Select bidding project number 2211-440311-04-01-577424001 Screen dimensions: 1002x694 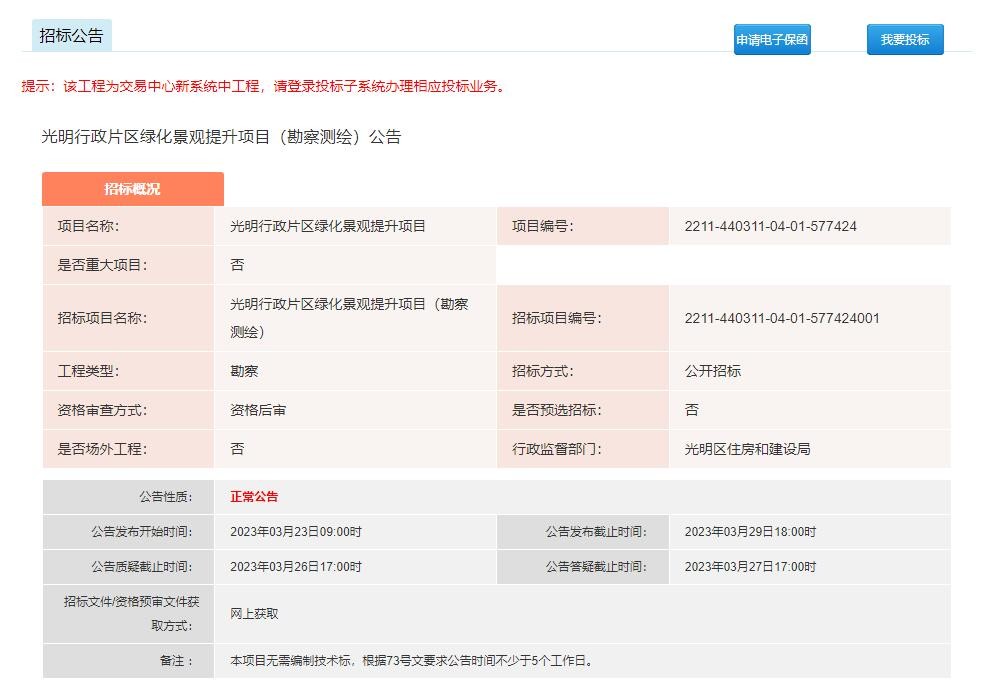[782, 318]
